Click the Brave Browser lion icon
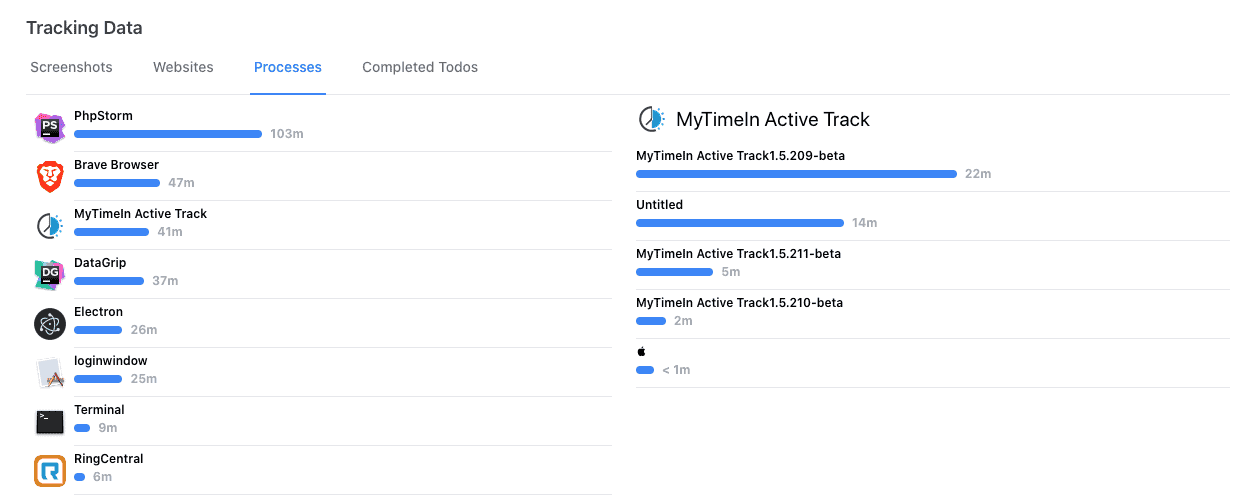The height and width of the screenshot is (500, 1260). click(50, 176)
